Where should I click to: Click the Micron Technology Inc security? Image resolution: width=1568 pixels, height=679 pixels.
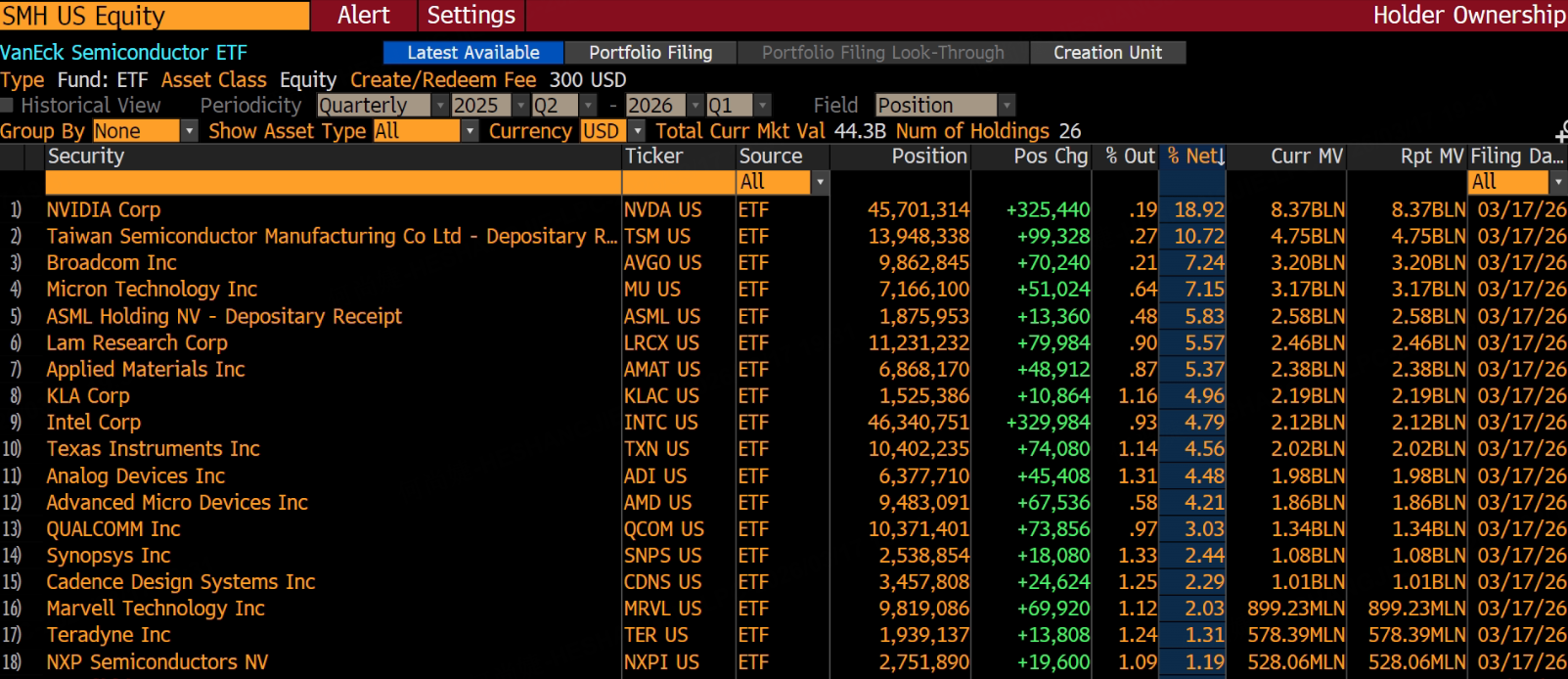[152, 290]
